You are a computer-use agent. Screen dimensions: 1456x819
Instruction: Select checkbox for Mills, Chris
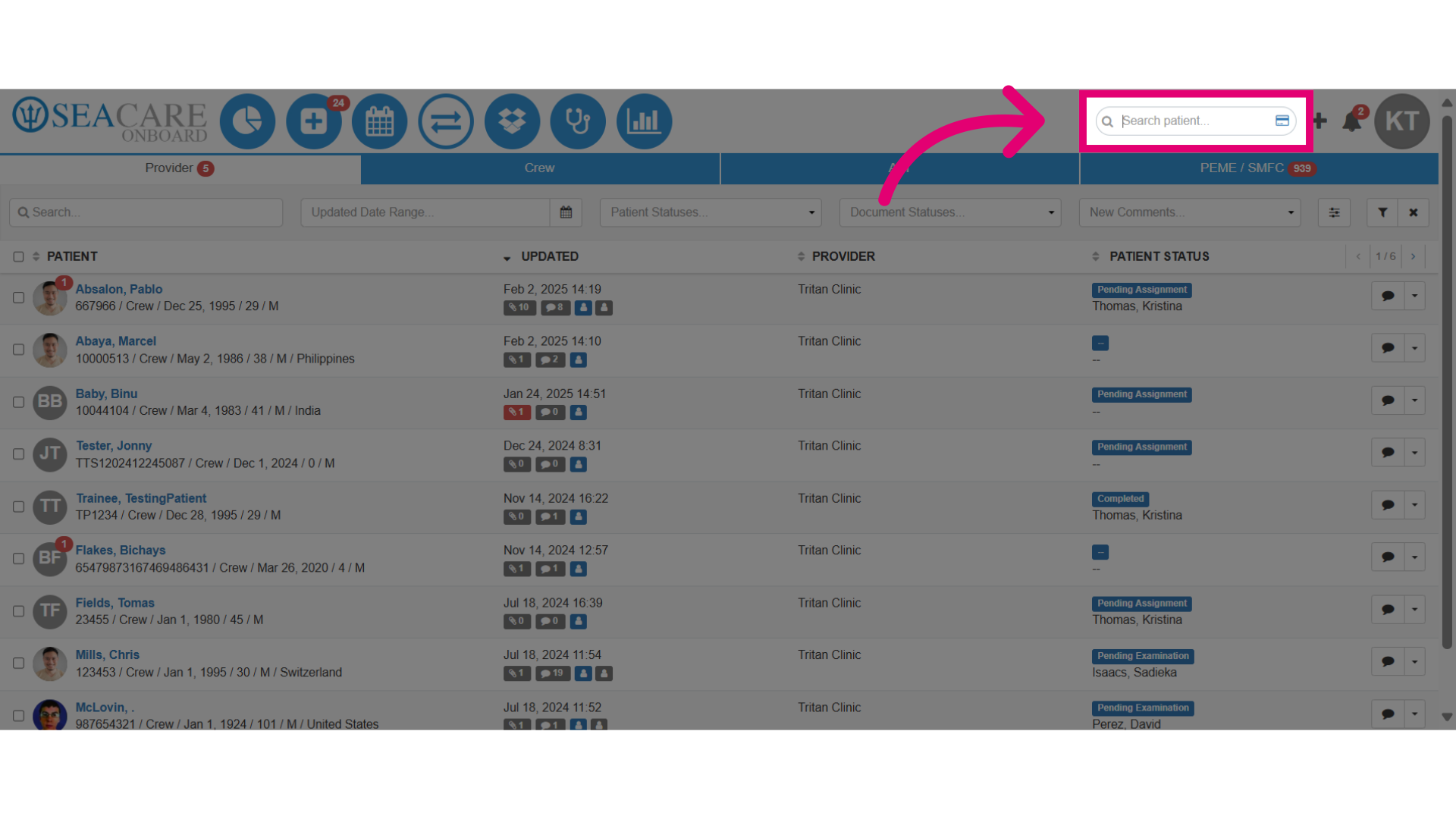tap(18, 664)
